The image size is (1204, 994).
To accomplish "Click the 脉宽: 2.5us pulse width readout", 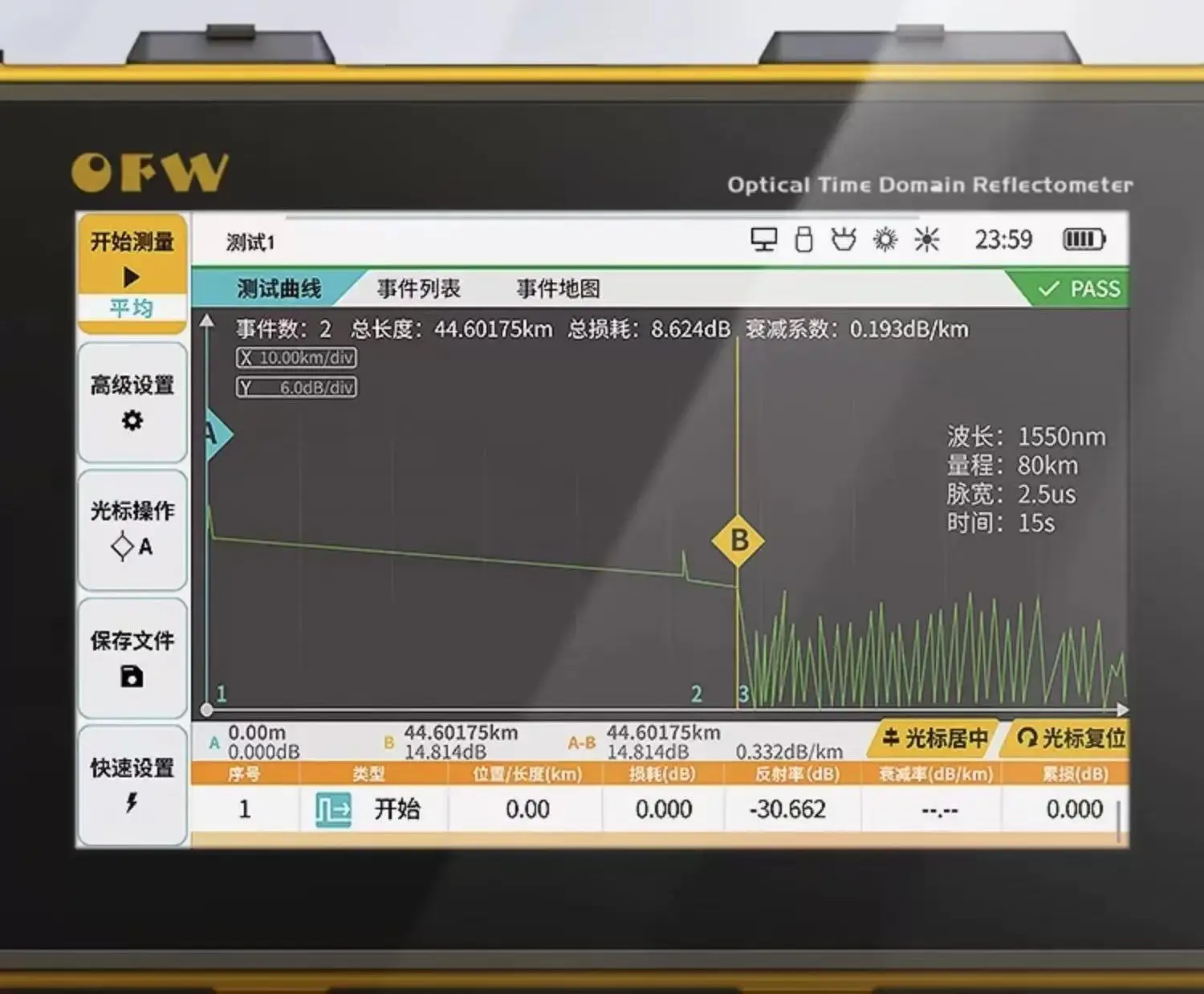I will pyautogui.click(x=1011, y=495).
